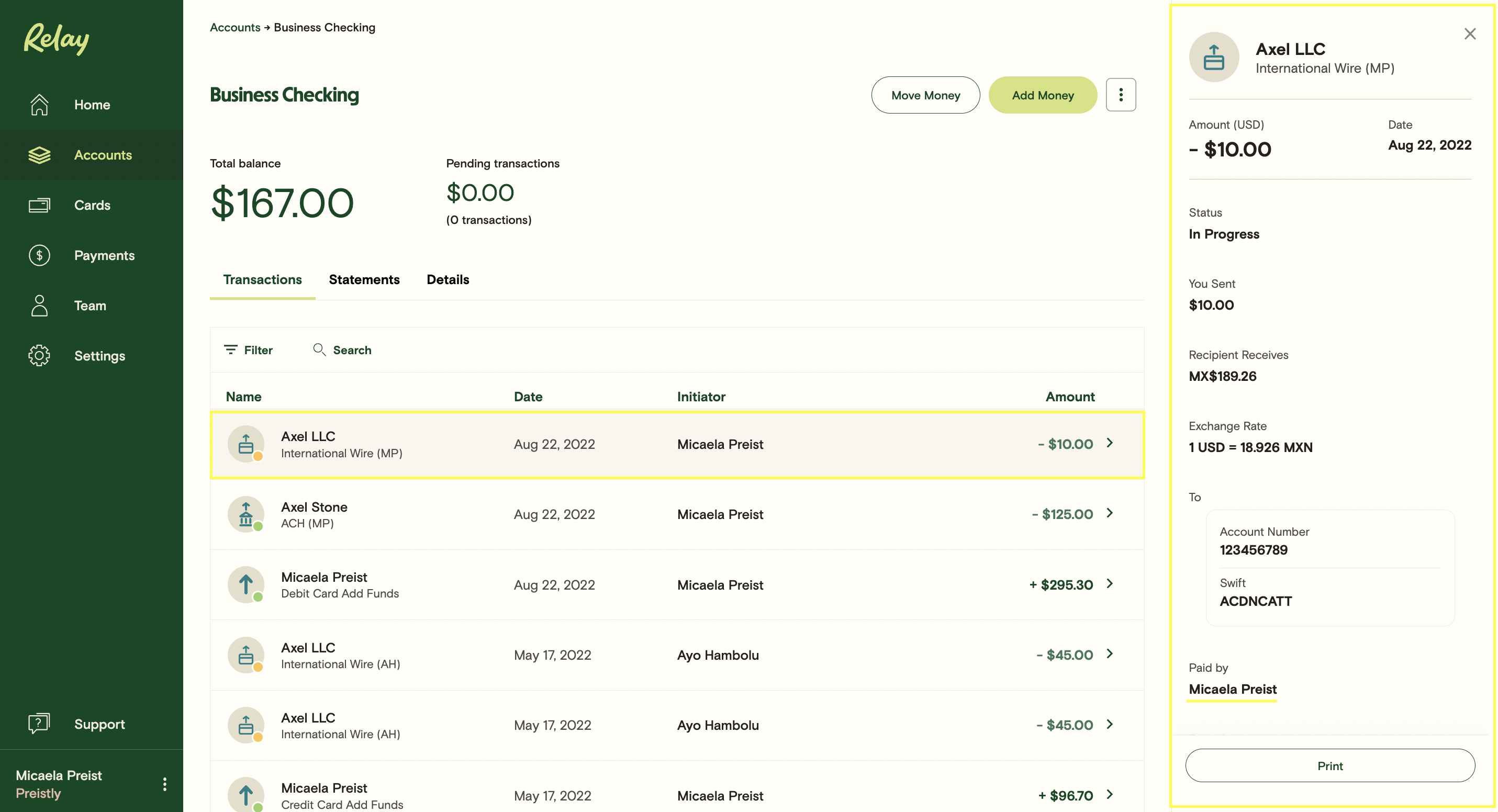Viewport: 1498px width, 812px height.
Task: Close the Axel LLC details panel
Action: coord(1470,33)
